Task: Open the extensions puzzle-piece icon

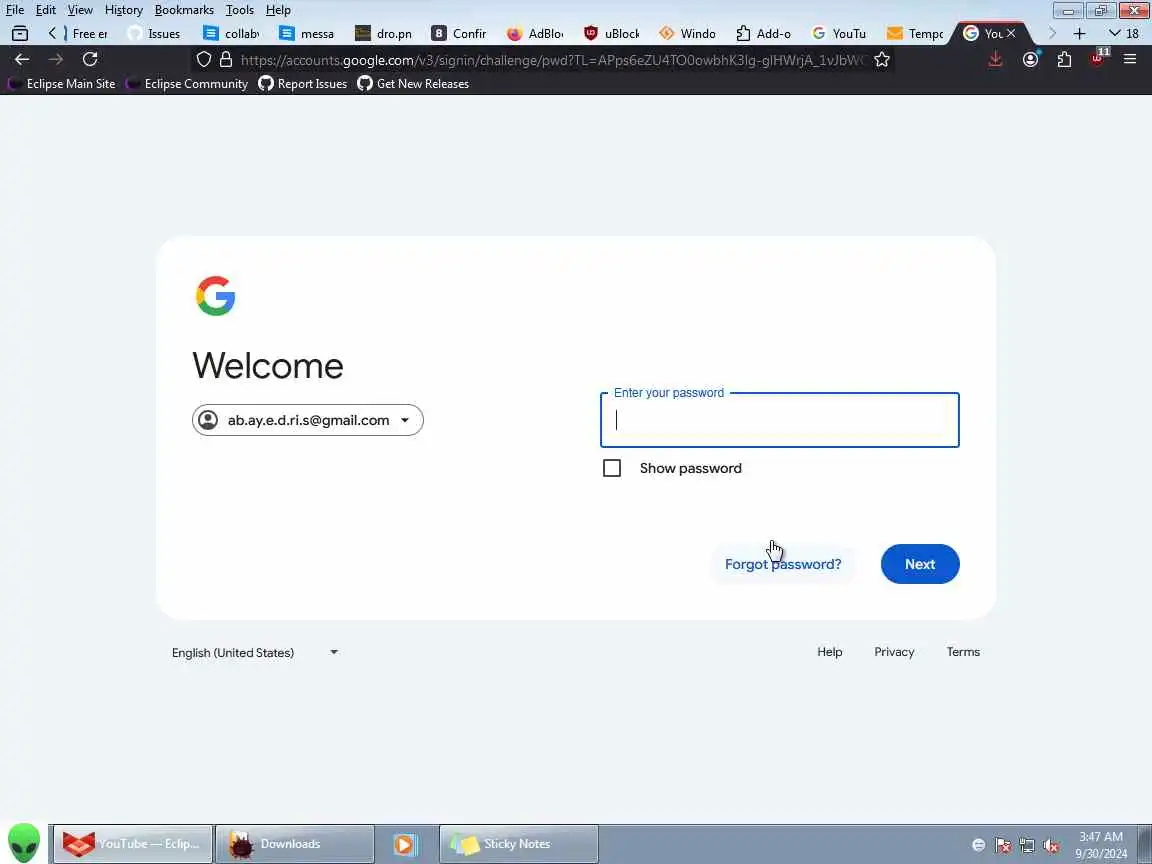Action: tap(1065, 60)
